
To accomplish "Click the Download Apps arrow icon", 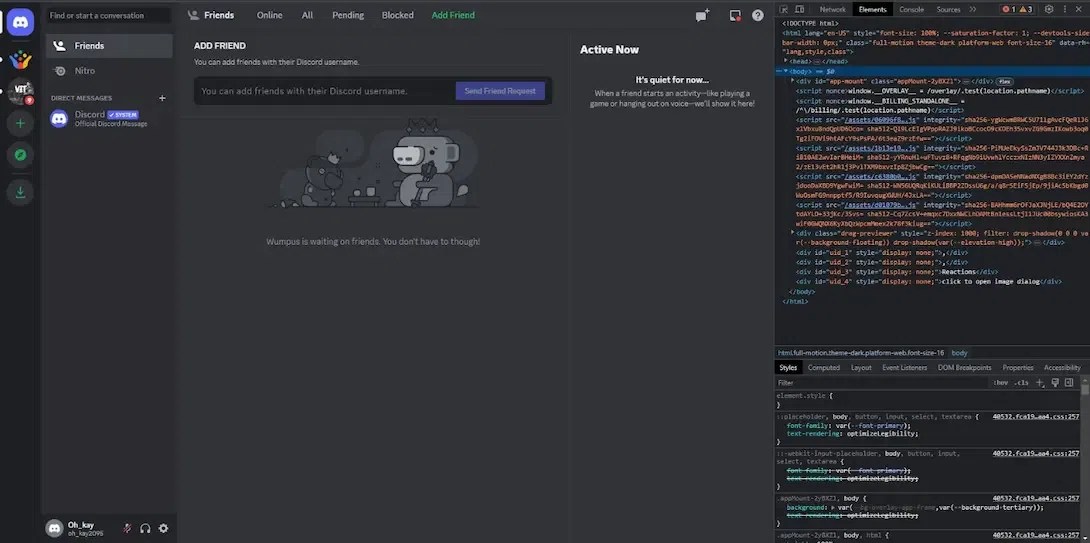I will pyautogui.click(x=20, y=192).
